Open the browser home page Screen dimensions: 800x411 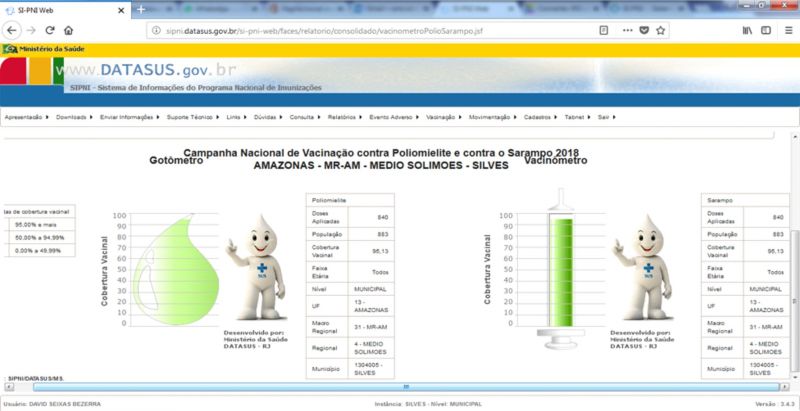pyautogui.click(x=68, y=31)
